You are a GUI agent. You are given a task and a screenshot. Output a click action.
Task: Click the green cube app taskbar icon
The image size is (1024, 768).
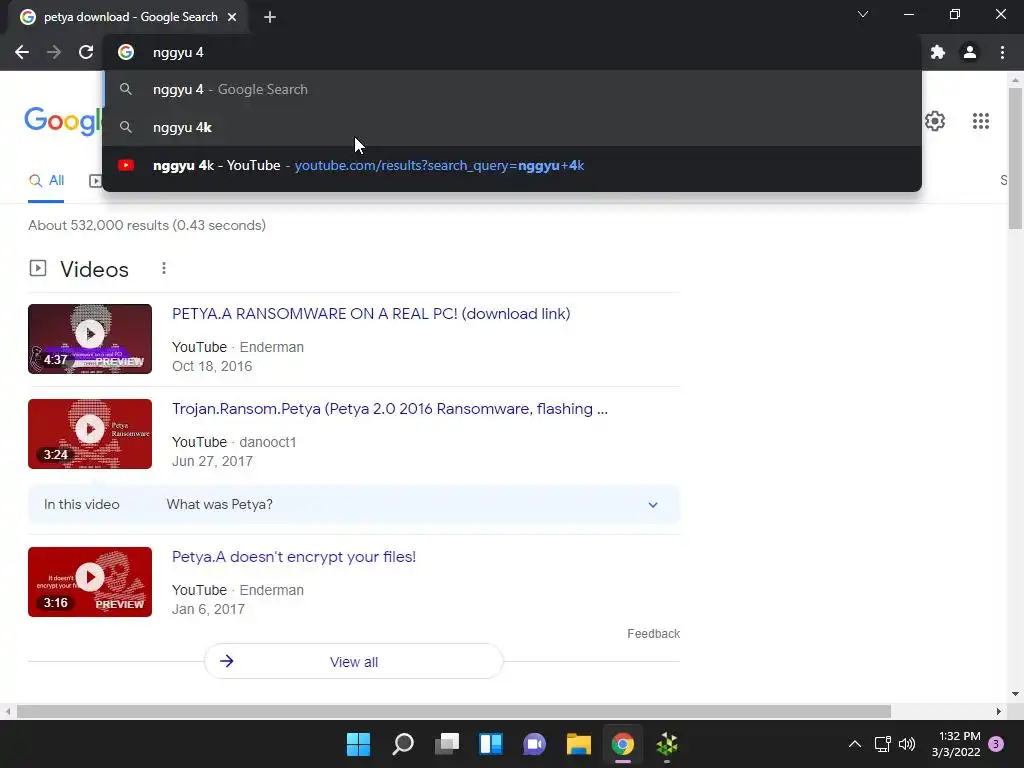click(667, 744)
